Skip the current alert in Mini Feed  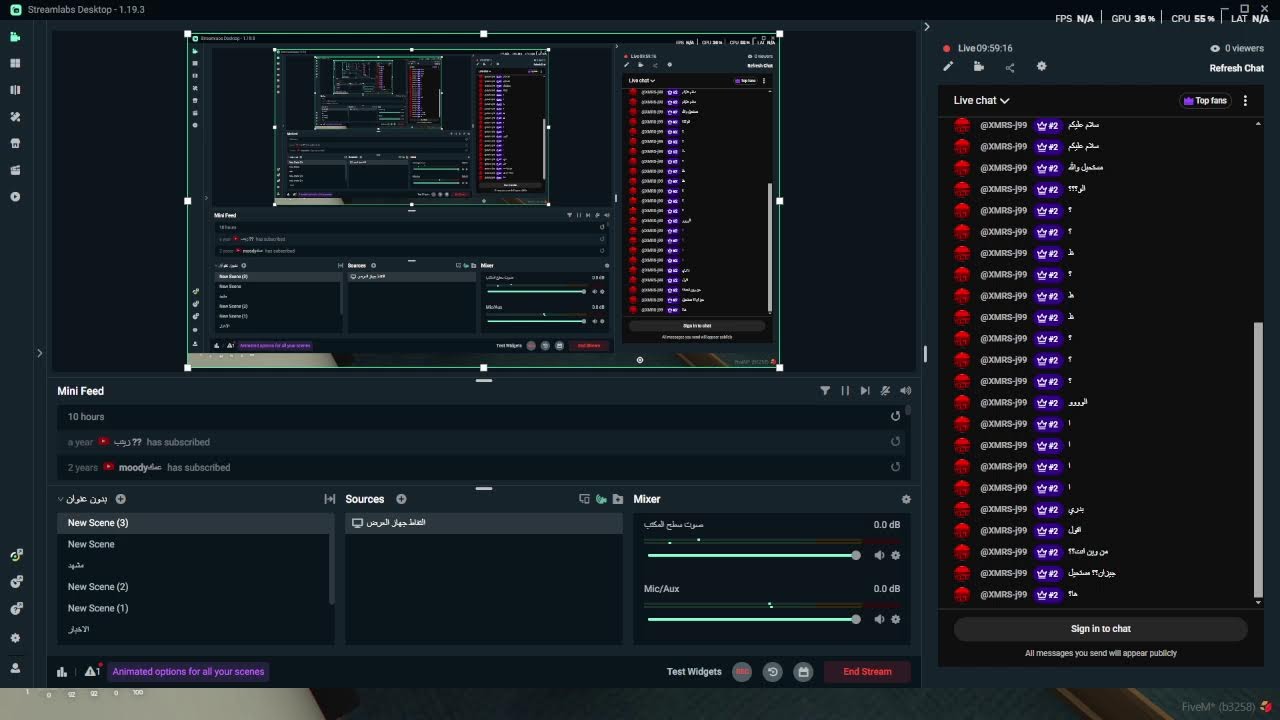point(865,391)
